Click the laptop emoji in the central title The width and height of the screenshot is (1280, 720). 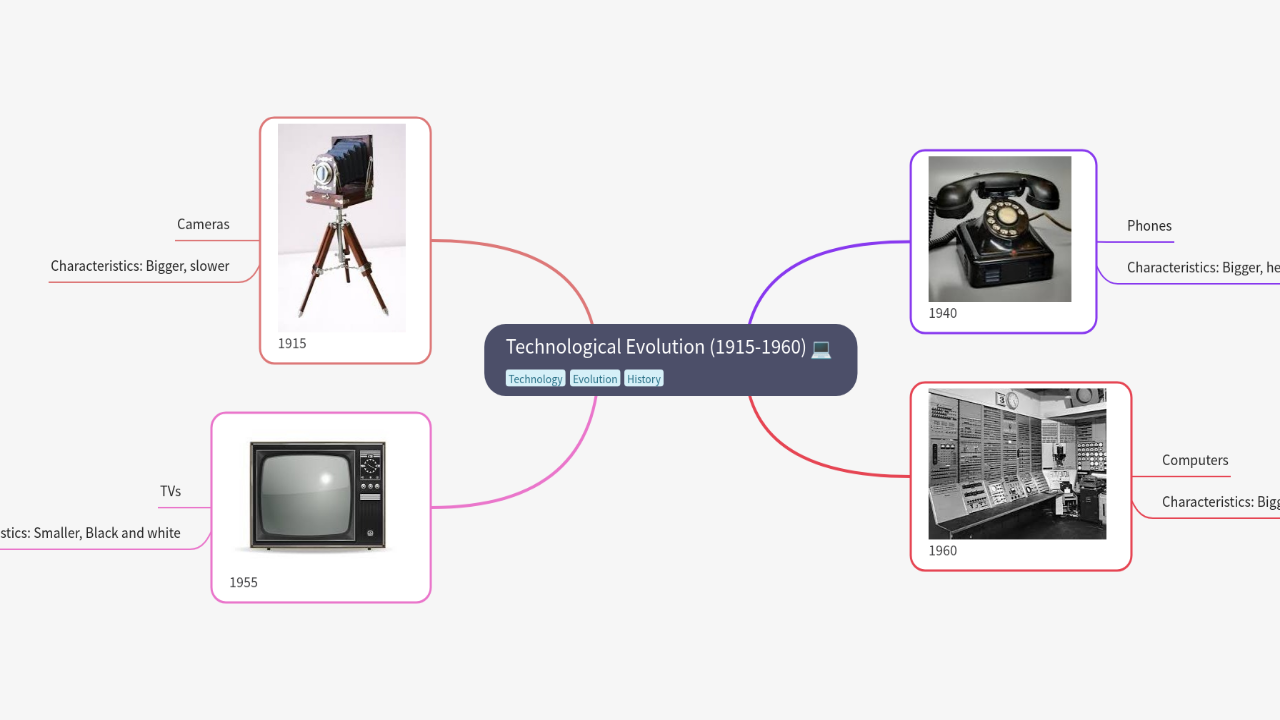click(x=821, y=348)
